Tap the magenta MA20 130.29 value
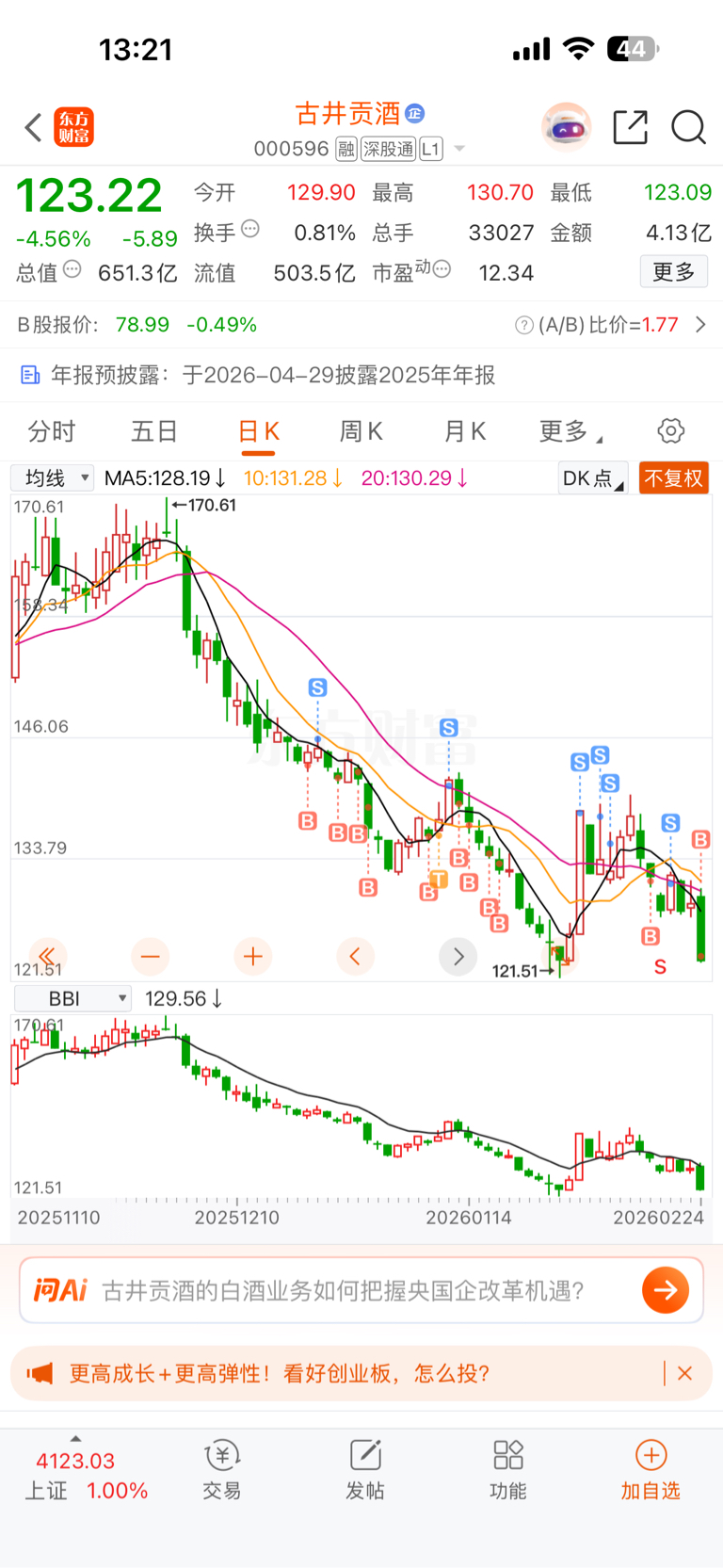Screen dimensions: 723x1568 (415, 478)
